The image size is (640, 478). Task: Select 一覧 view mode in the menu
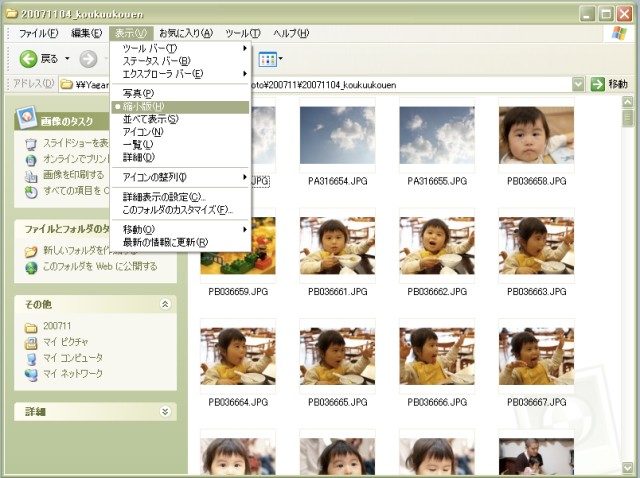click(x=138, y=145)
